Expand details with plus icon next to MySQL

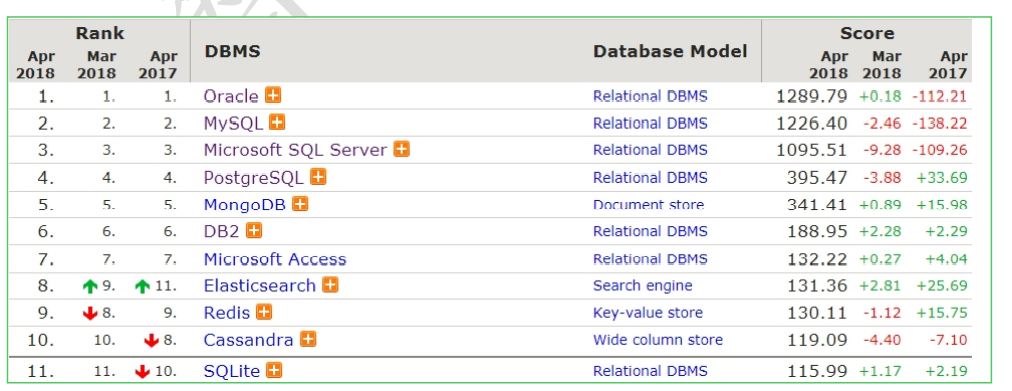(x=278, y=123)
